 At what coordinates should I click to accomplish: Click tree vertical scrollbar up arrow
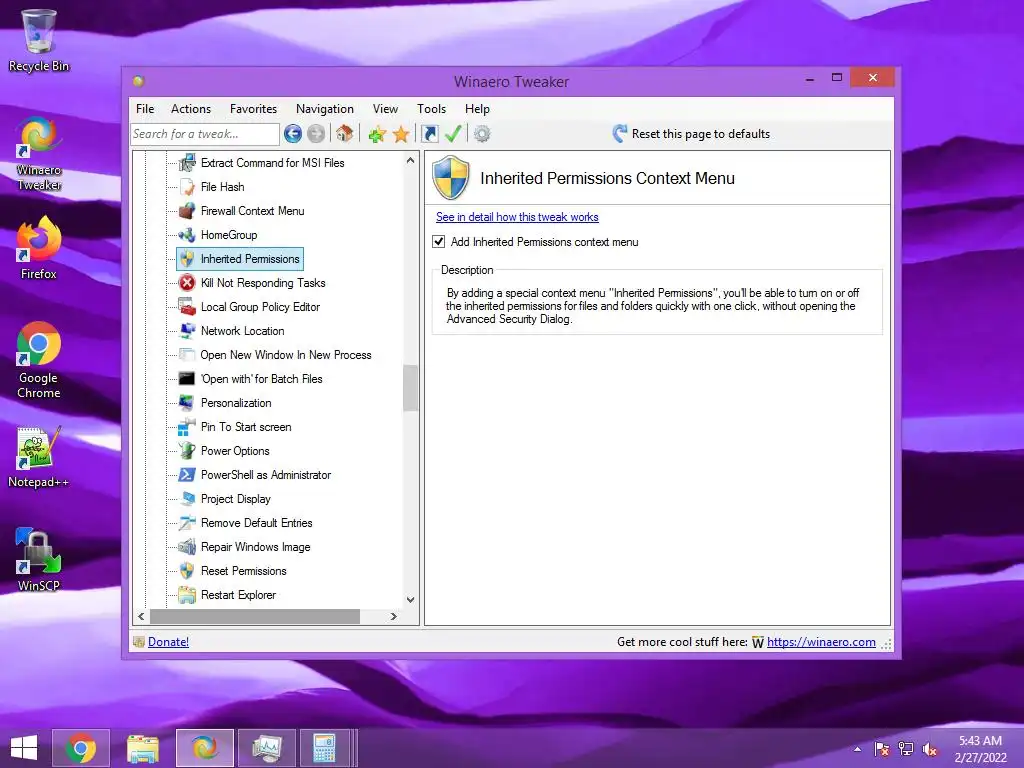410,160
